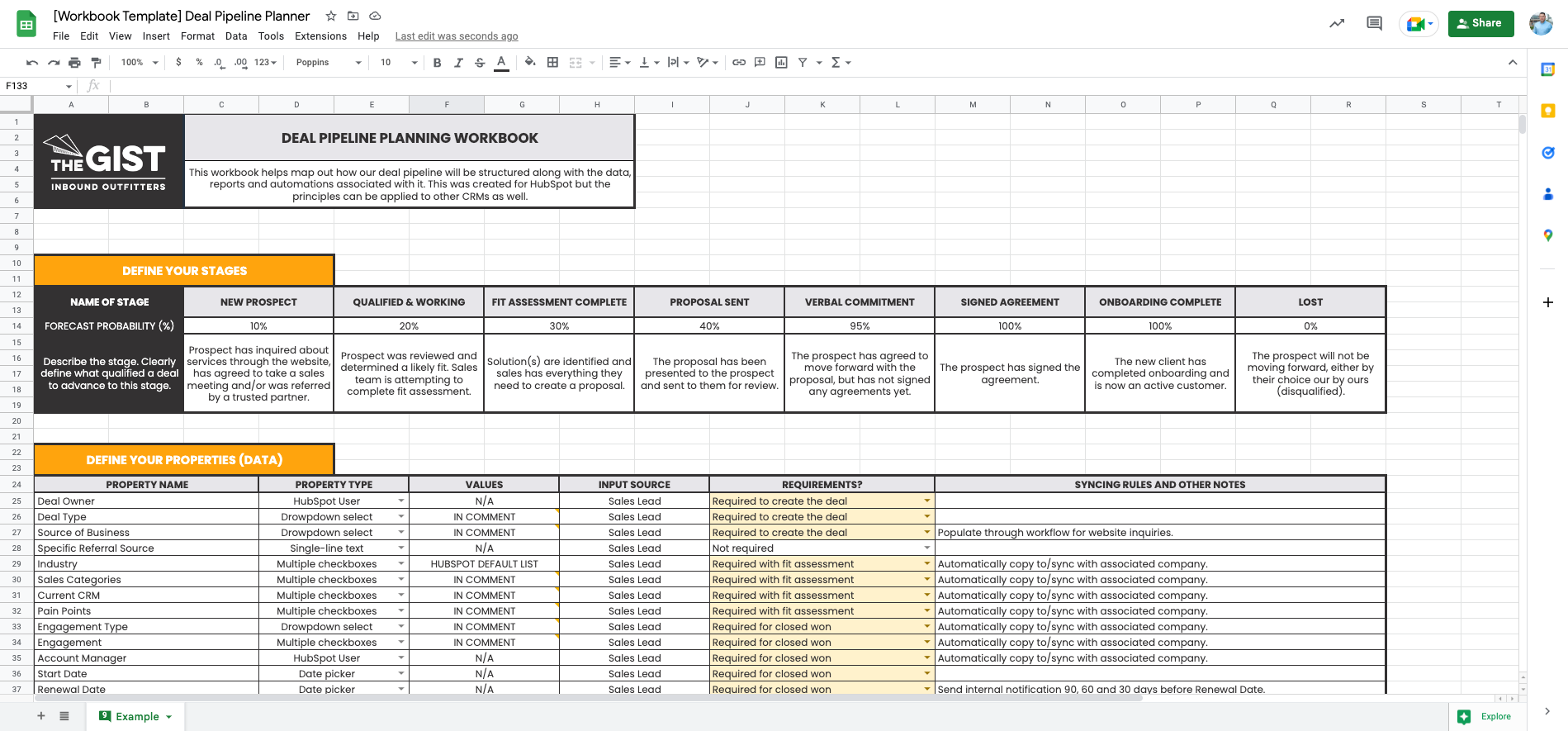Open Google Tasks side panel
The height and width of the screenshot is (731, 1568).
[1548, 153]
